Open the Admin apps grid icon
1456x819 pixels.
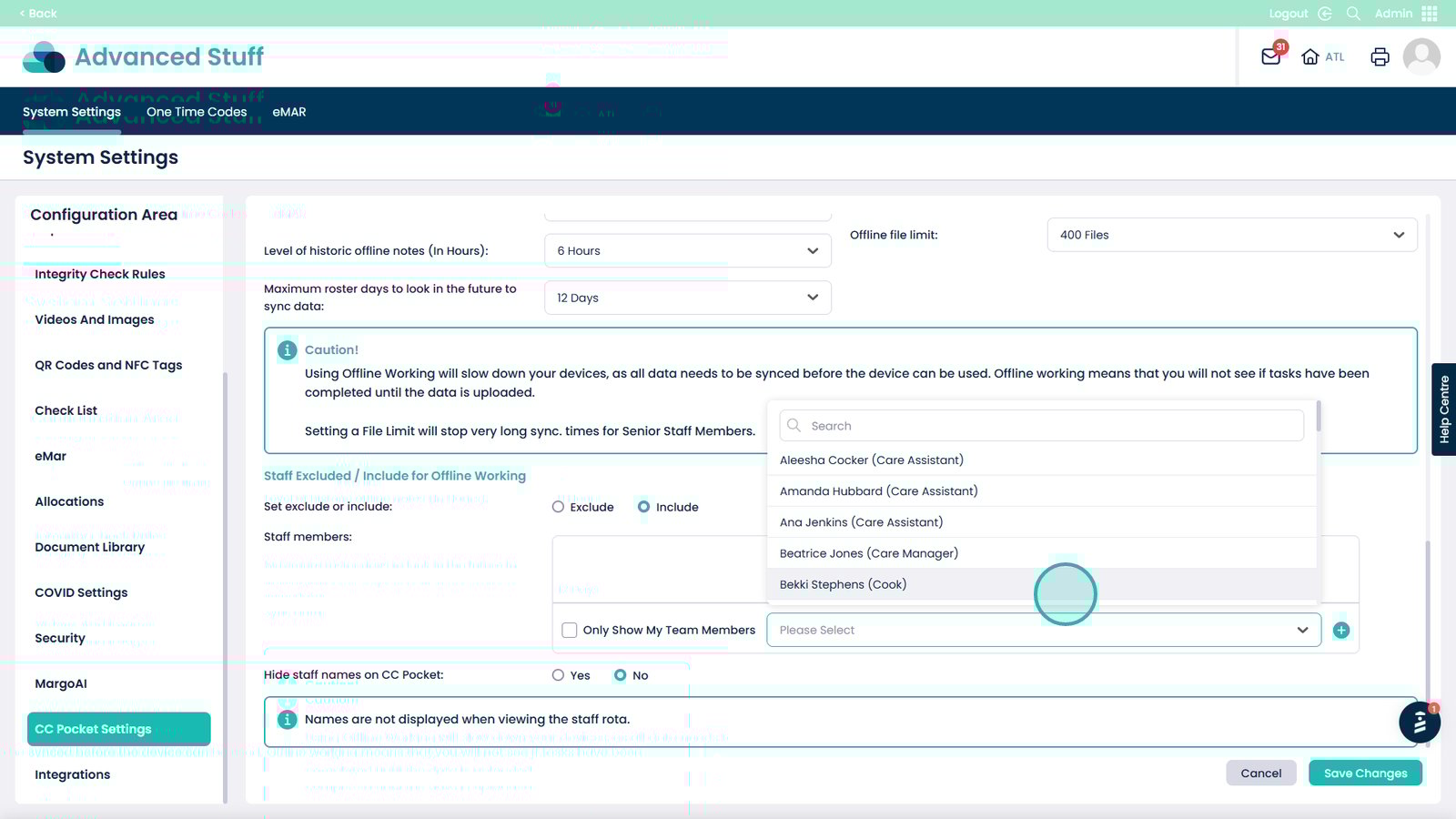tap(1430, 14)
